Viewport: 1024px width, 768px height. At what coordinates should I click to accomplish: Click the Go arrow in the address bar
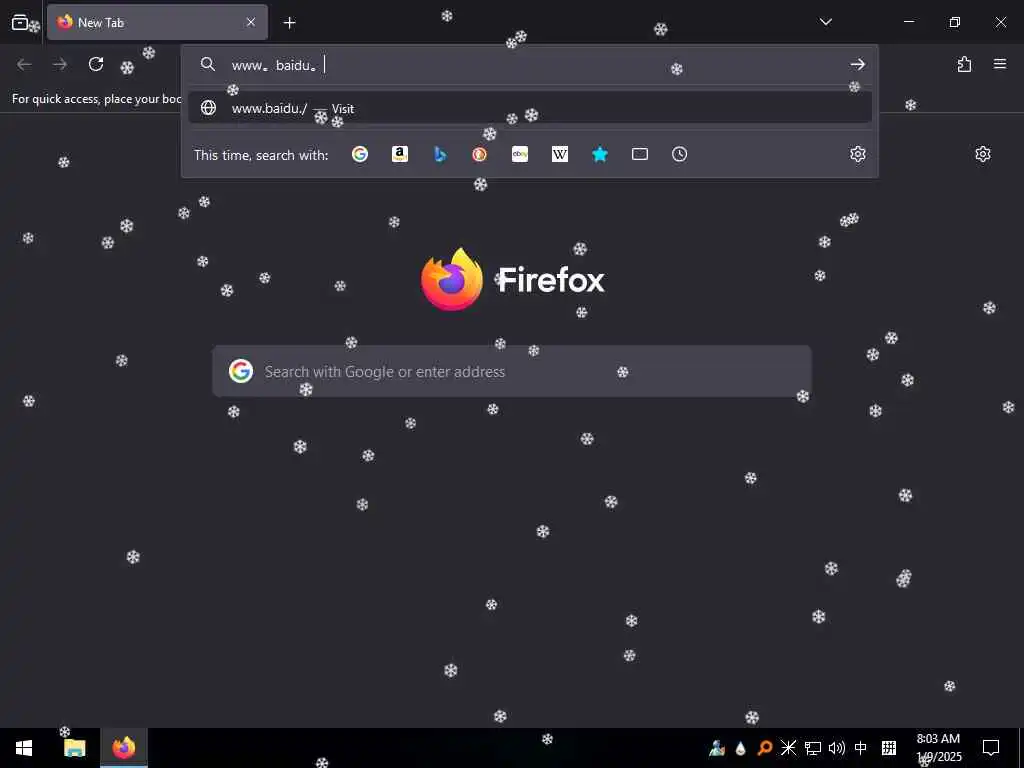[x=857, y=64]
